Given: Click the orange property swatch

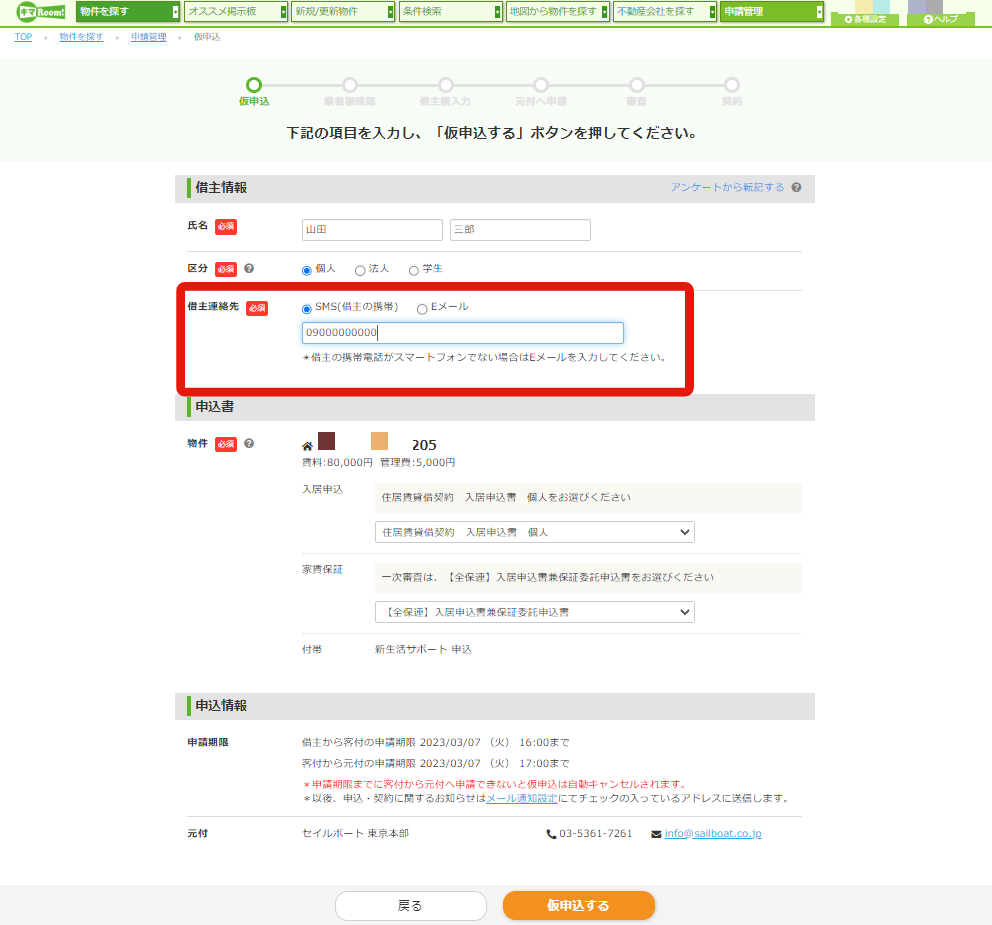Looking at the screenshot, I should pos(380,441).
